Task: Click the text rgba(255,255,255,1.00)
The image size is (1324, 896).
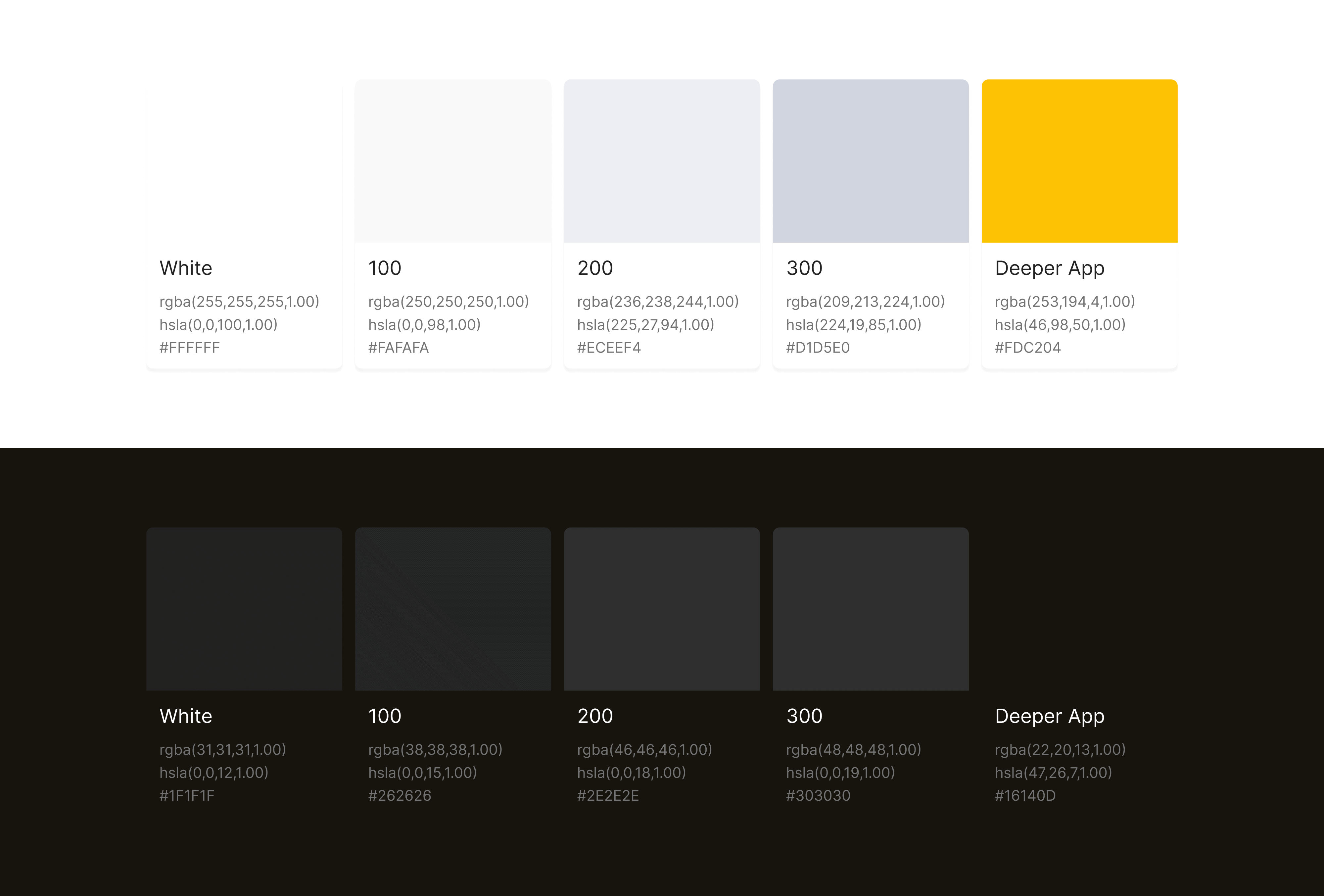Action: click(x=239, y=301)
